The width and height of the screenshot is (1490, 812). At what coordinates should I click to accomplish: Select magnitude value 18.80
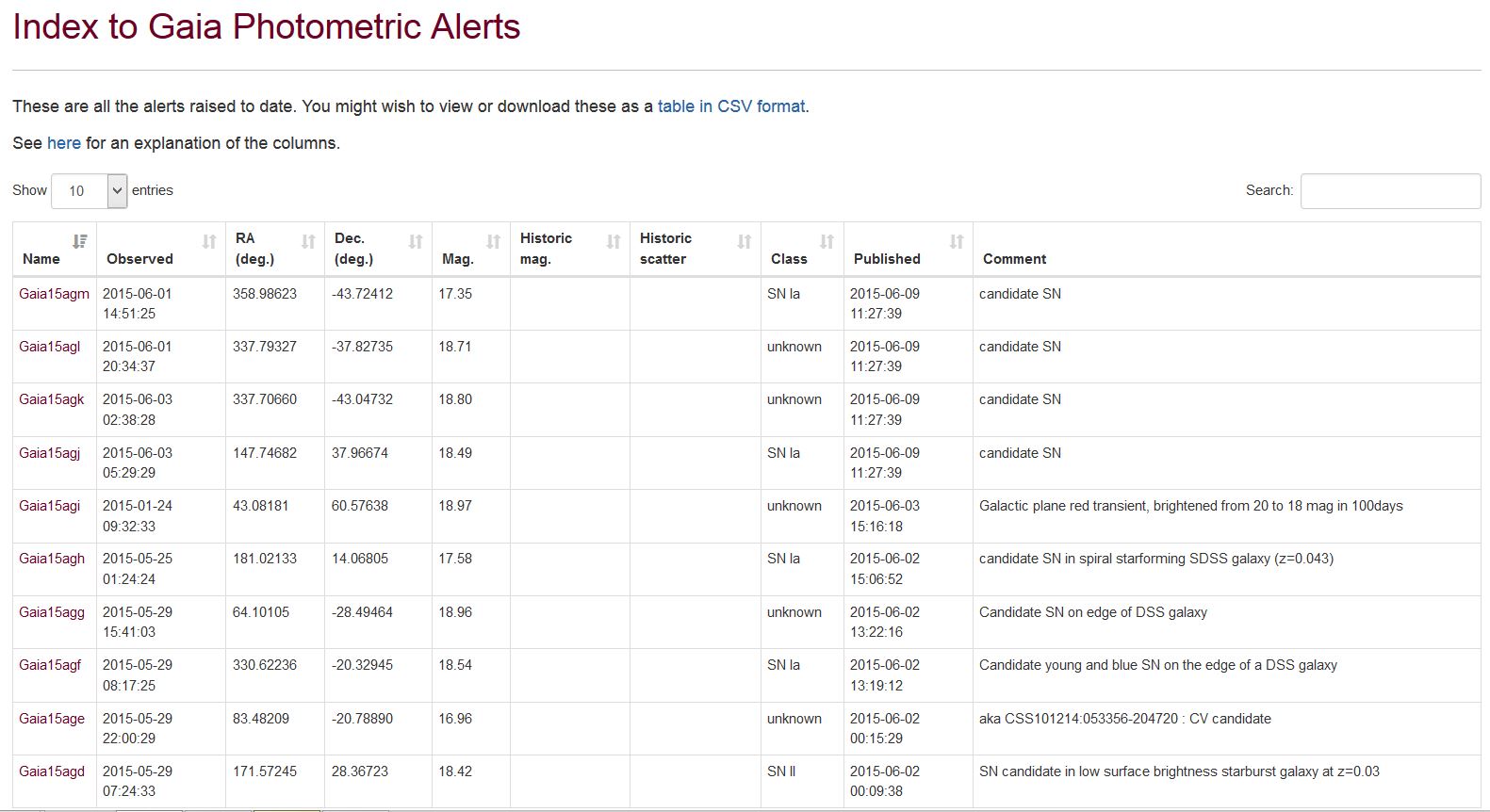pos(455,399)
